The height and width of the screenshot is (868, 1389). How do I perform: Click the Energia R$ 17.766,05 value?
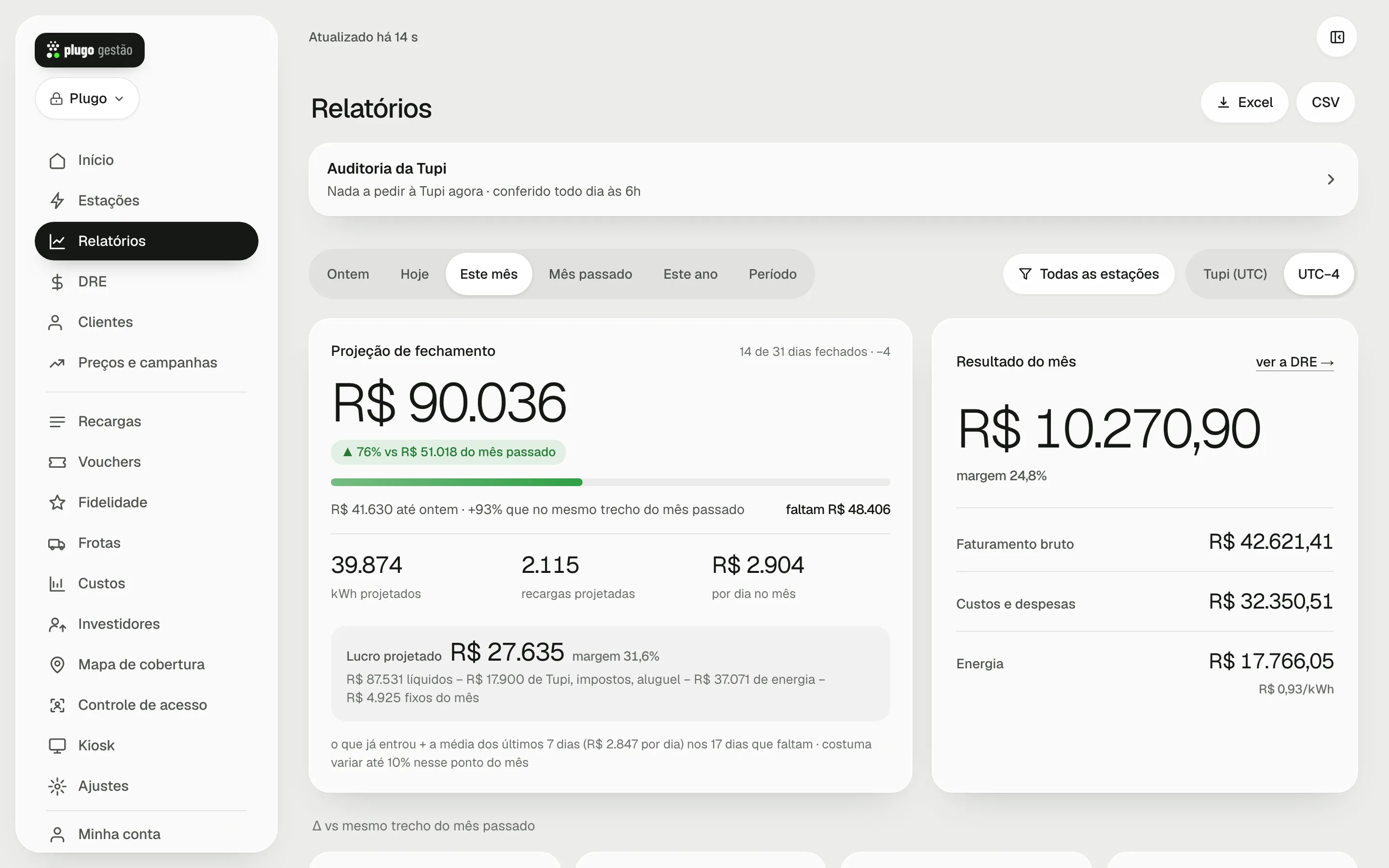coord(1271,661)
